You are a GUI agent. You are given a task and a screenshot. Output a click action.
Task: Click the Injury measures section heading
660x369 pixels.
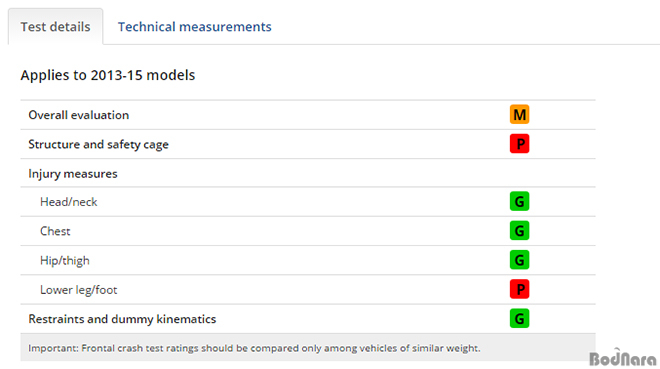[73, 174]
